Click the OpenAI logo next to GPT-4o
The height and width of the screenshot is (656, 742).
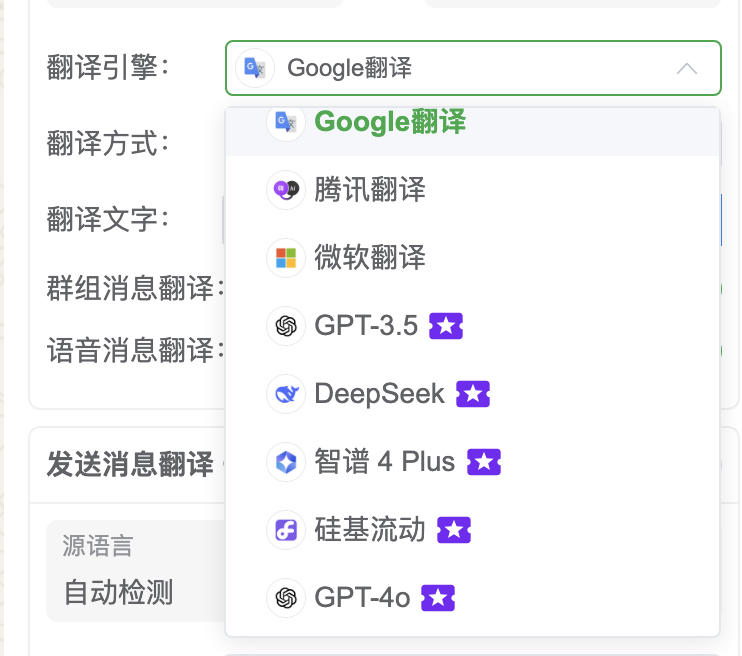(286, 598)
